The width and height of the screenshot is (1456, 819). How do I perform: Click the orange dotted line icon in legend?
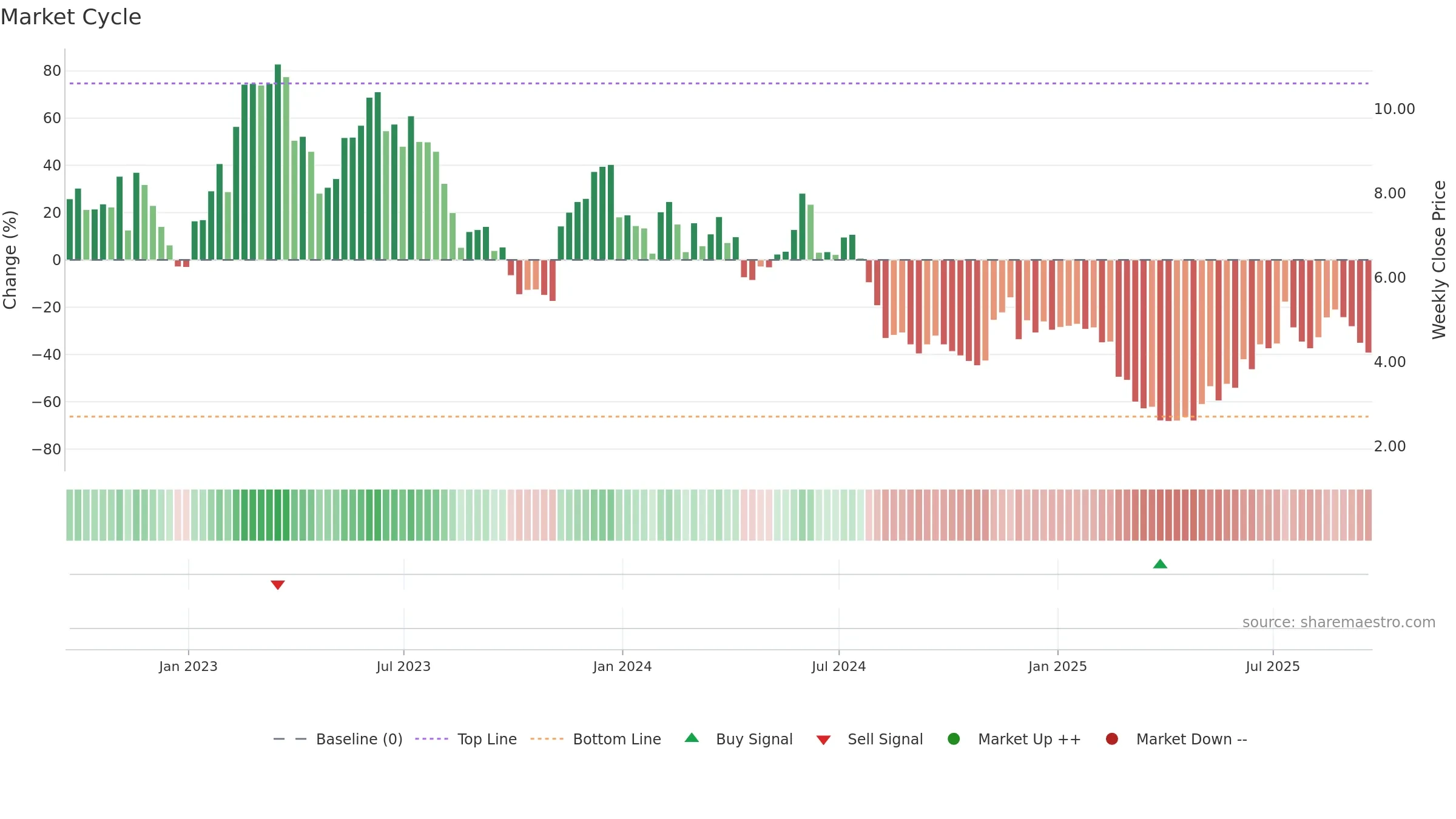[x=547, y=739]
